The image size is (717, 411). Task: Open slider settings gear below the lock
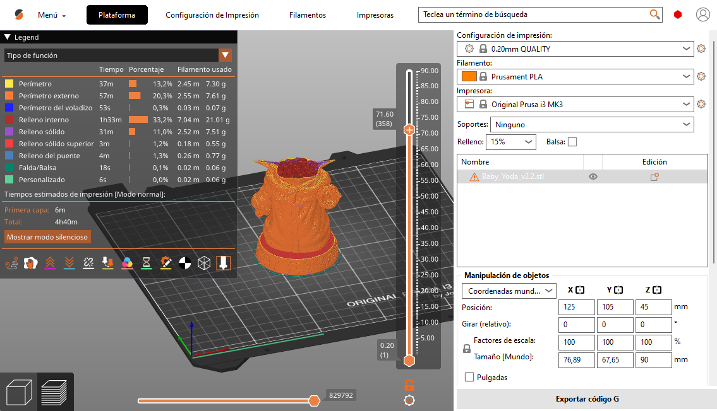408,400
